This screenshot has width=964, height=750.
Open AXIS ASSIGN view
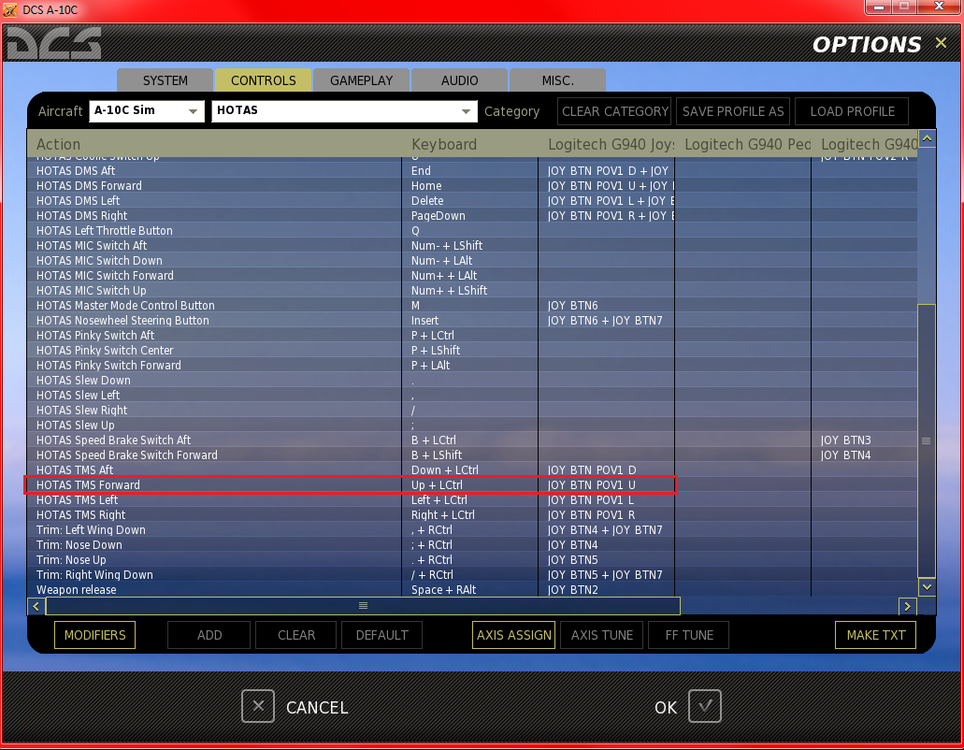tap(514, 635)
